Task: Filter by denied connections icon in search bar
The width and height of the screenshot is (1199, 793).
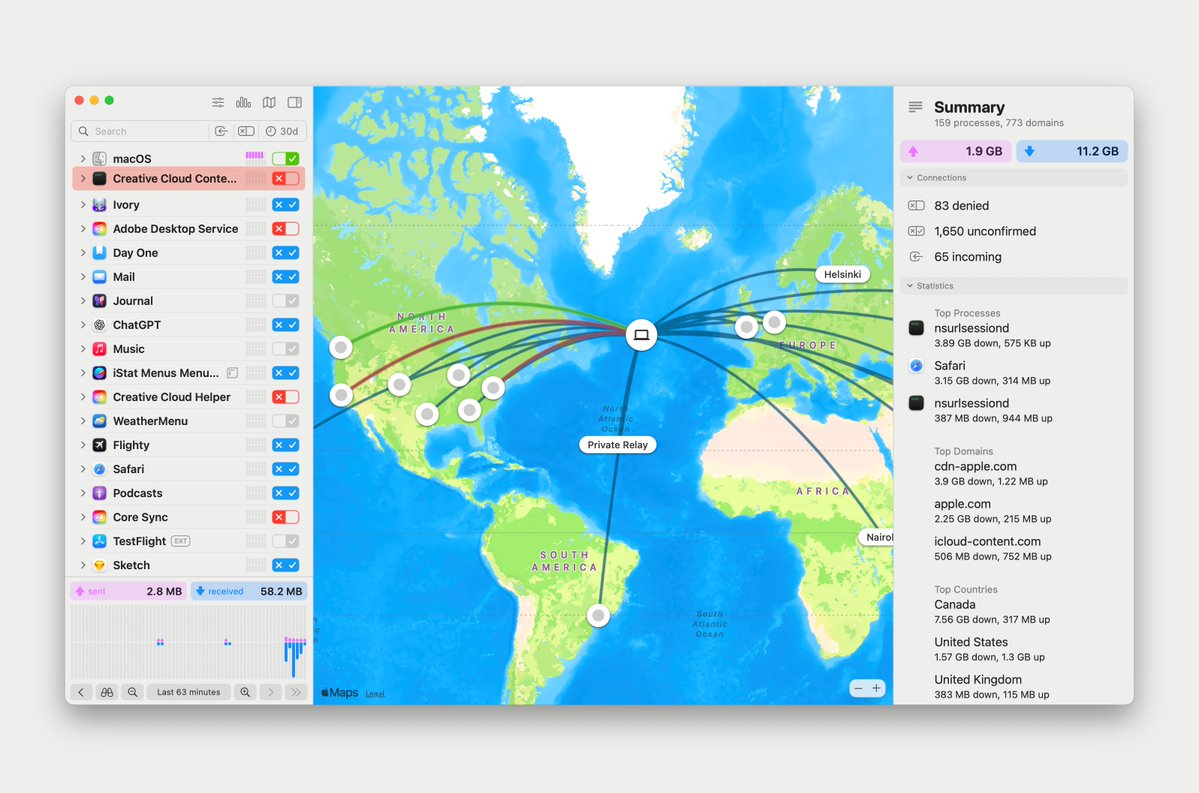Action: click(x=246, y=132)
